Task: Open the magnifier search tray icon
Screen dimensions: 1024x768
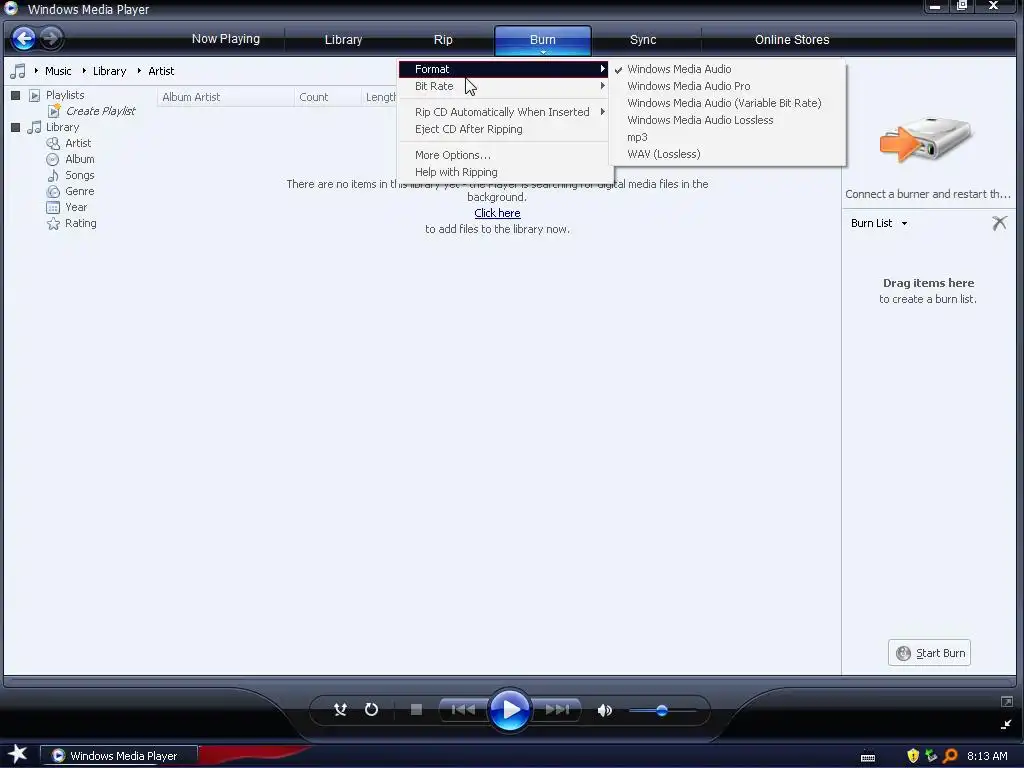Action: tap(950, 756)
